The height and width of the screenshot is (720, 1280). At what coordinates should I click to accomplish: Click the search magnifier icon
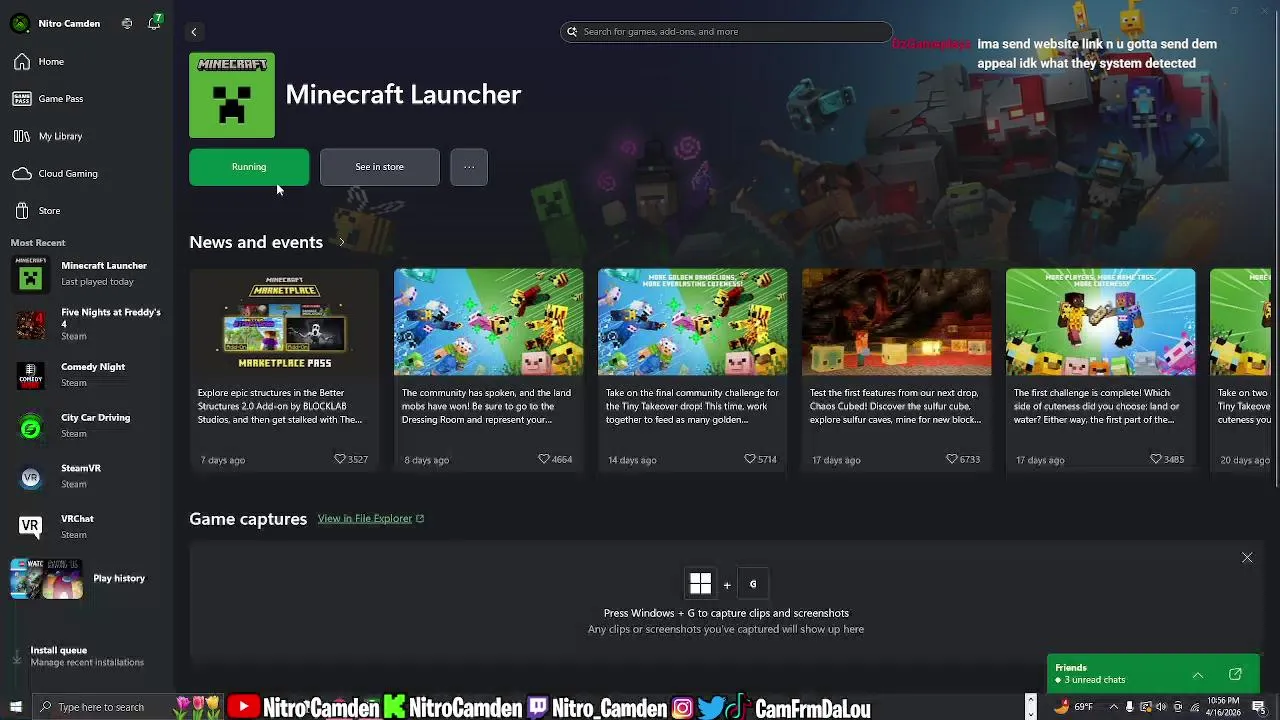(x=572, y=32)
